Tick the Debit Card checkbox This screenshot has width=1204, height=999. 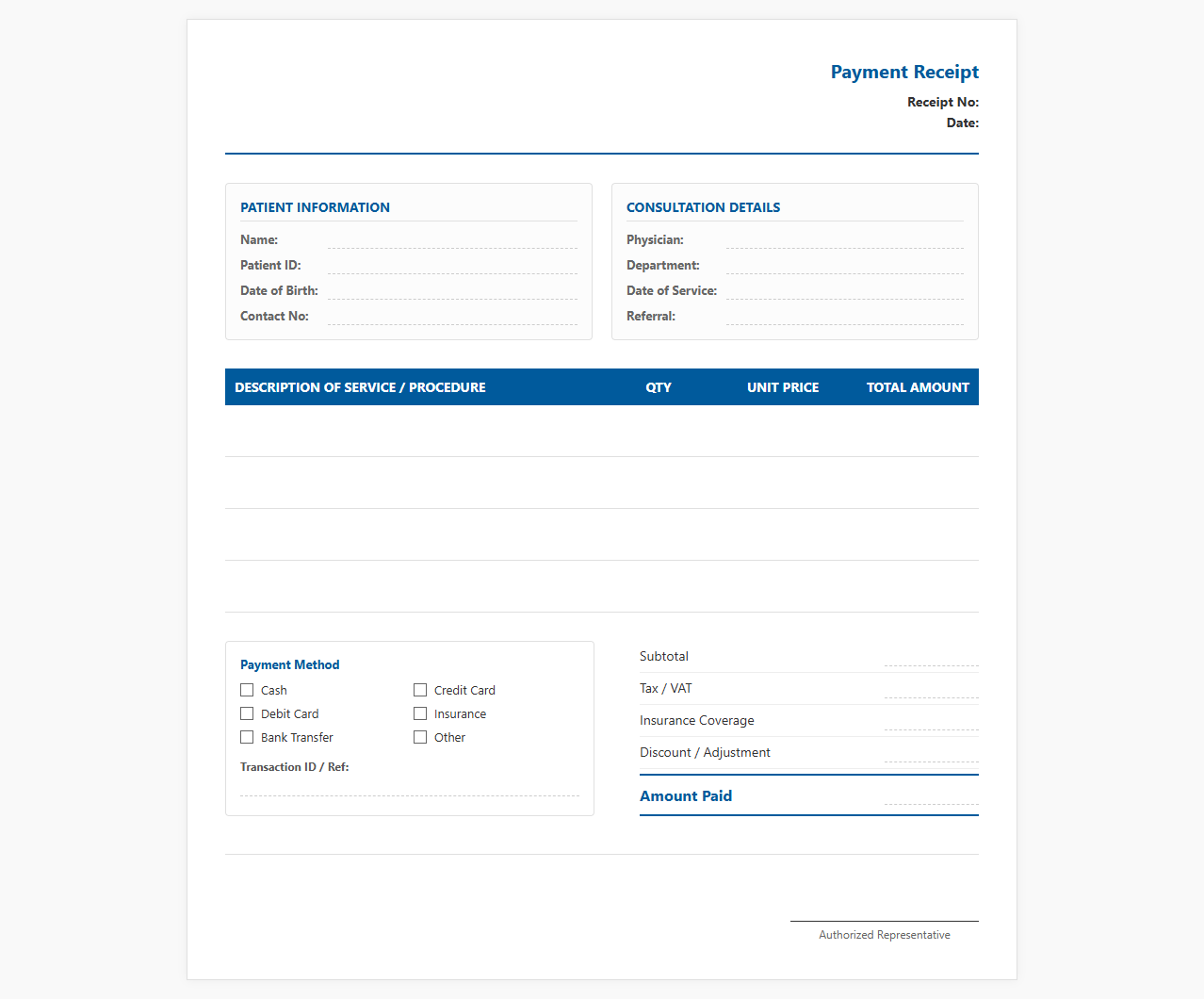[x=247, y=713]
